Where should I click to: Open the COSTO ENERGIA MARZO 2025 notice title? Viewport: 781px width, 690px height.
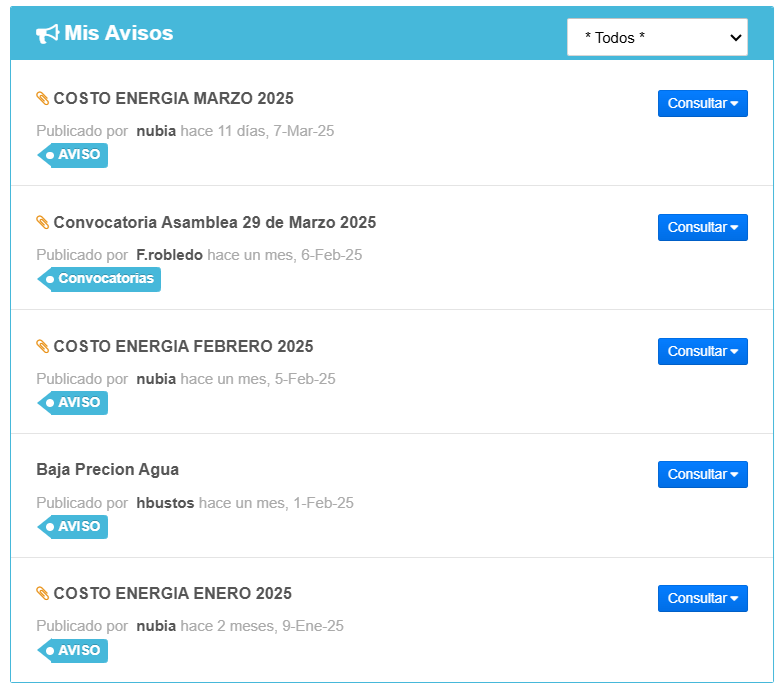(173, 99)
